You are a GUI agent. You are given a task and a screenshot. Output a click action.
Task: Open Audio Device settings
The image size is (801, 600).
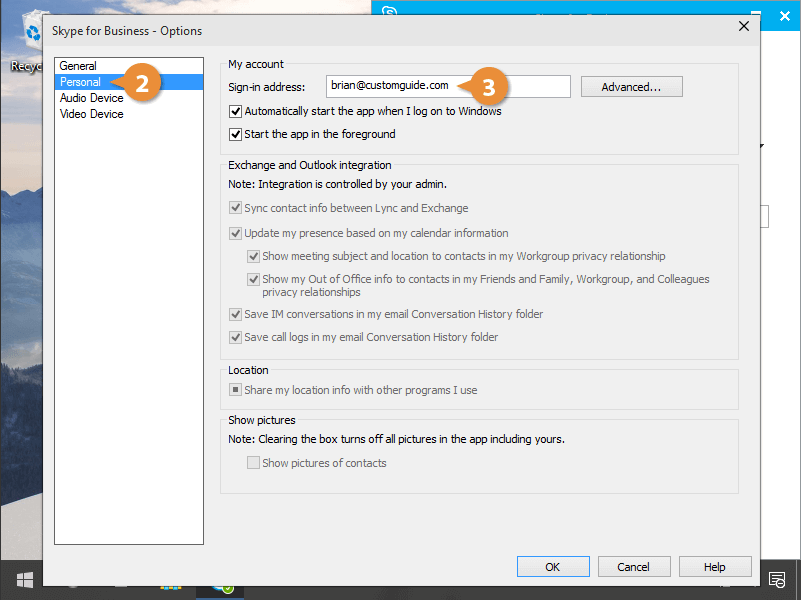coord(91,98)
